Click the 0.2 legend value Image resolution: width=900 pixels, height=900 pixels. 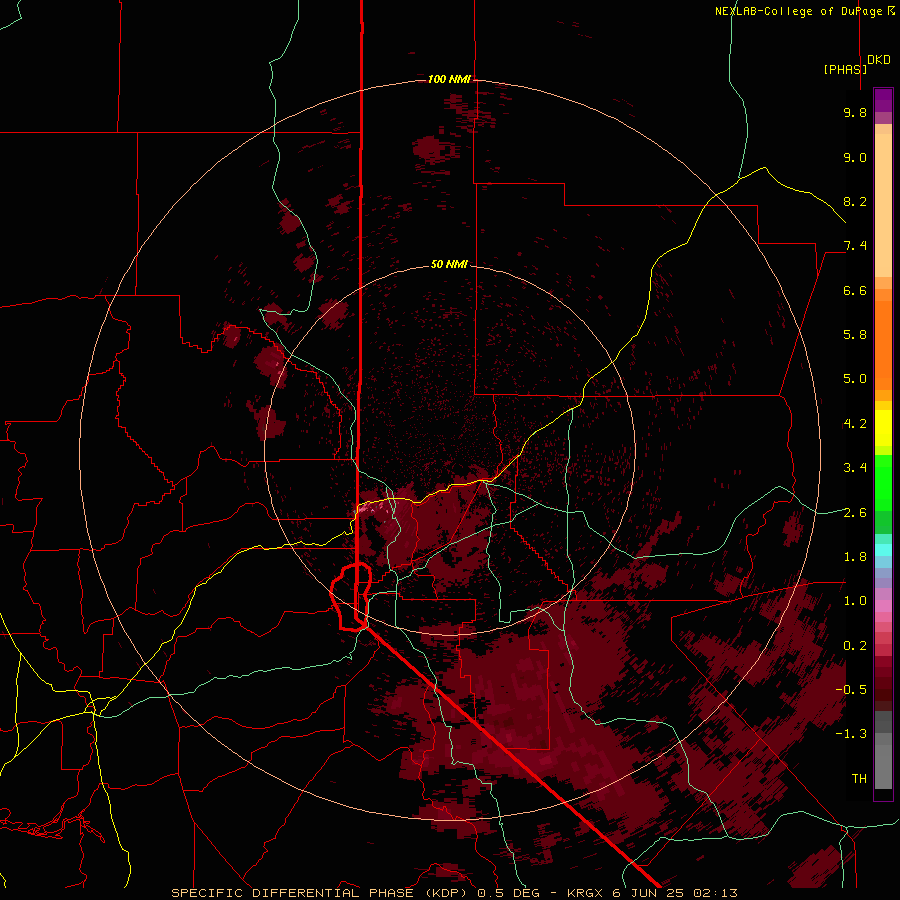click(x=855, y=646)
